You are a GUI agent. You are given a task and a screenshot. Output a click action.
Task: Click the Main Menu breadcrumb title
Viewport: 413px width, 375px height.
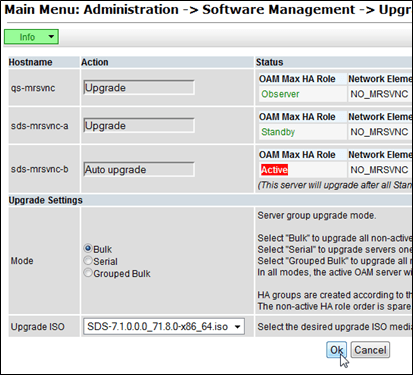[208, 9]
